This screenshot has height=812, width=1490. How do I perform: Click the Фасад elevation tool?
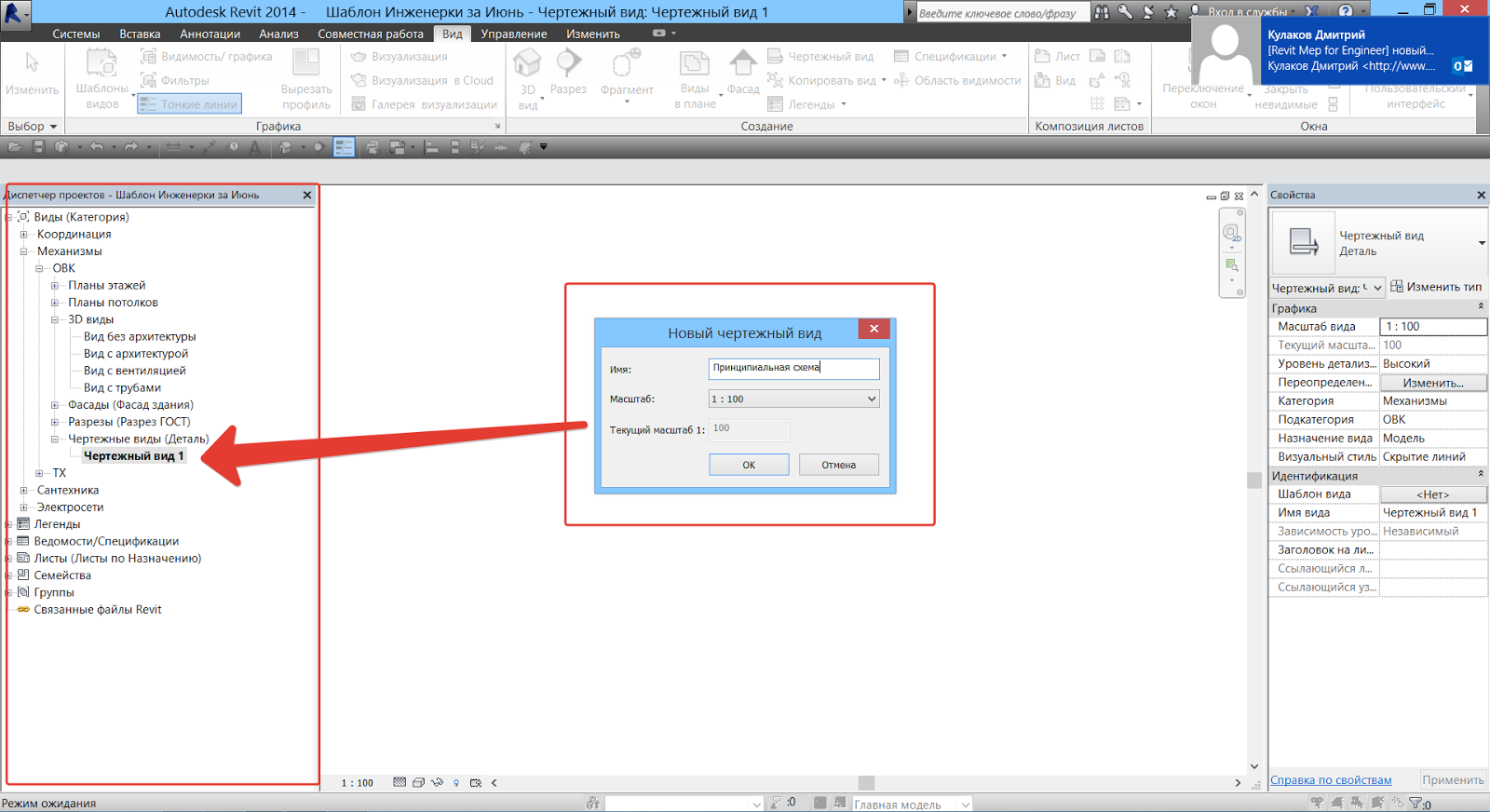click(743, 73)
